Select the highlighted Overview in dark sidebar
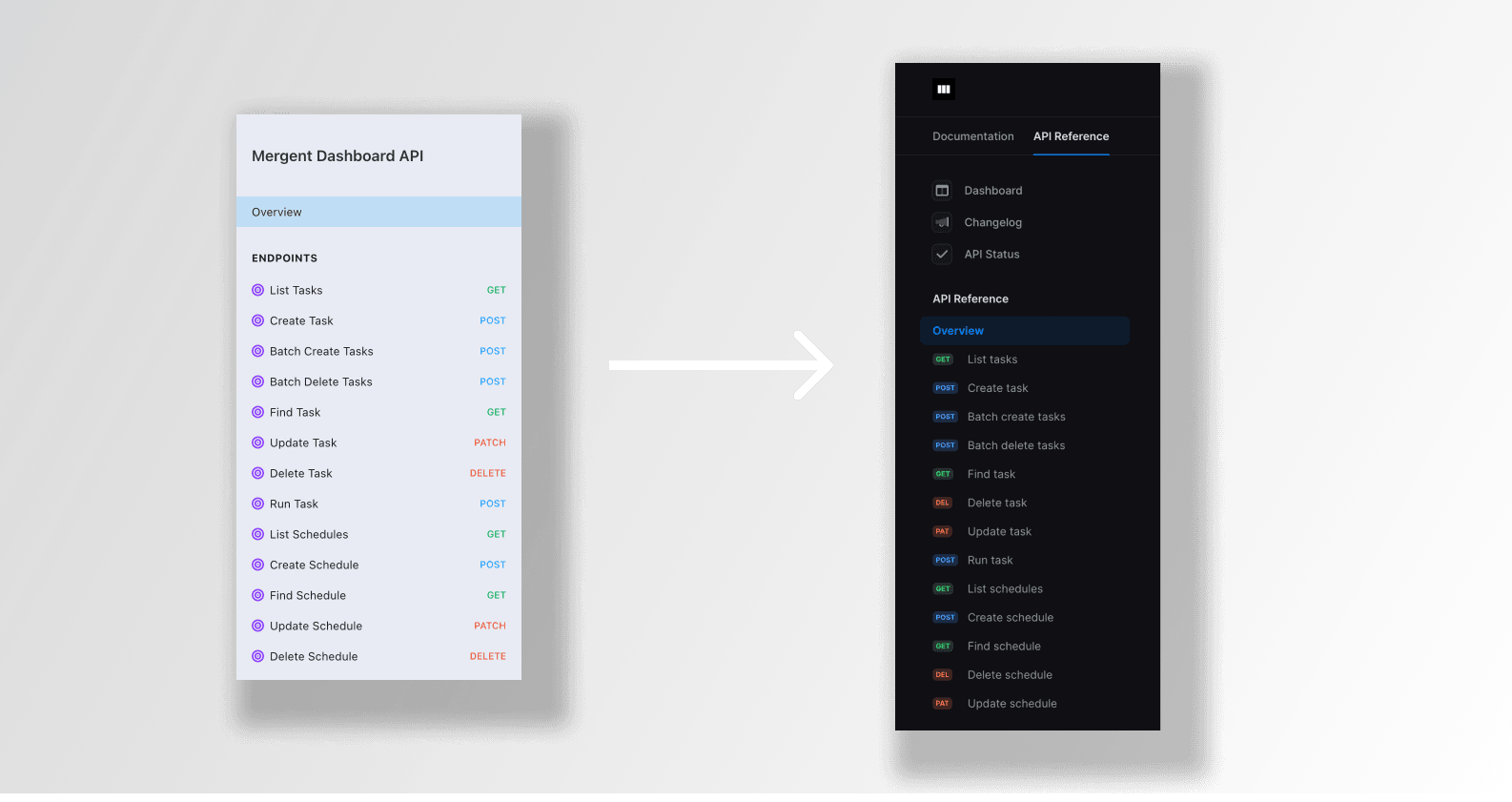The height and width of the screenshot is (802, 1512). (958, 331)
